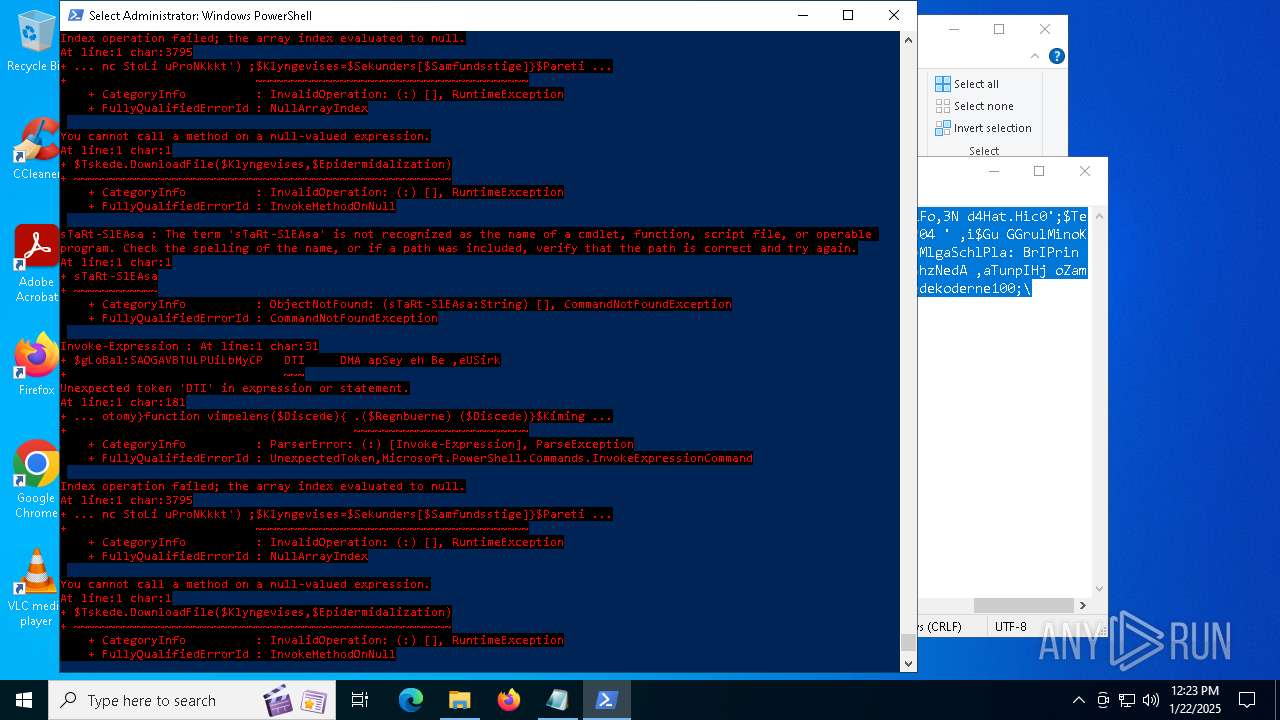Click Notepad vertical scroll up arrow
The width and height of the screenshot is (1280, 720).
(x=1100, y=216)
